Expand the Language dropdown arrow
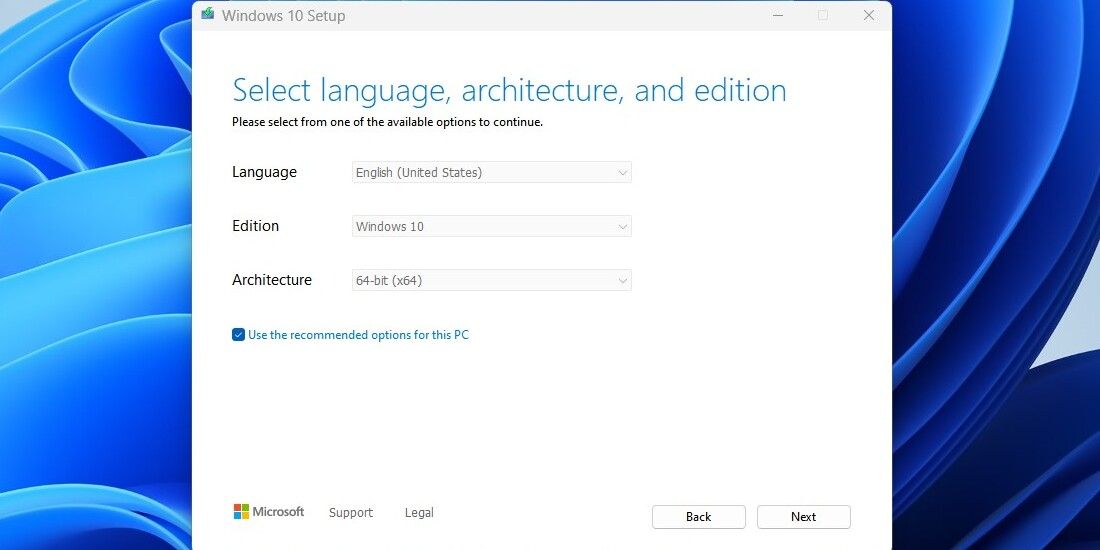The width and height of the screenshot is (1100, 550). pos(622,173)
